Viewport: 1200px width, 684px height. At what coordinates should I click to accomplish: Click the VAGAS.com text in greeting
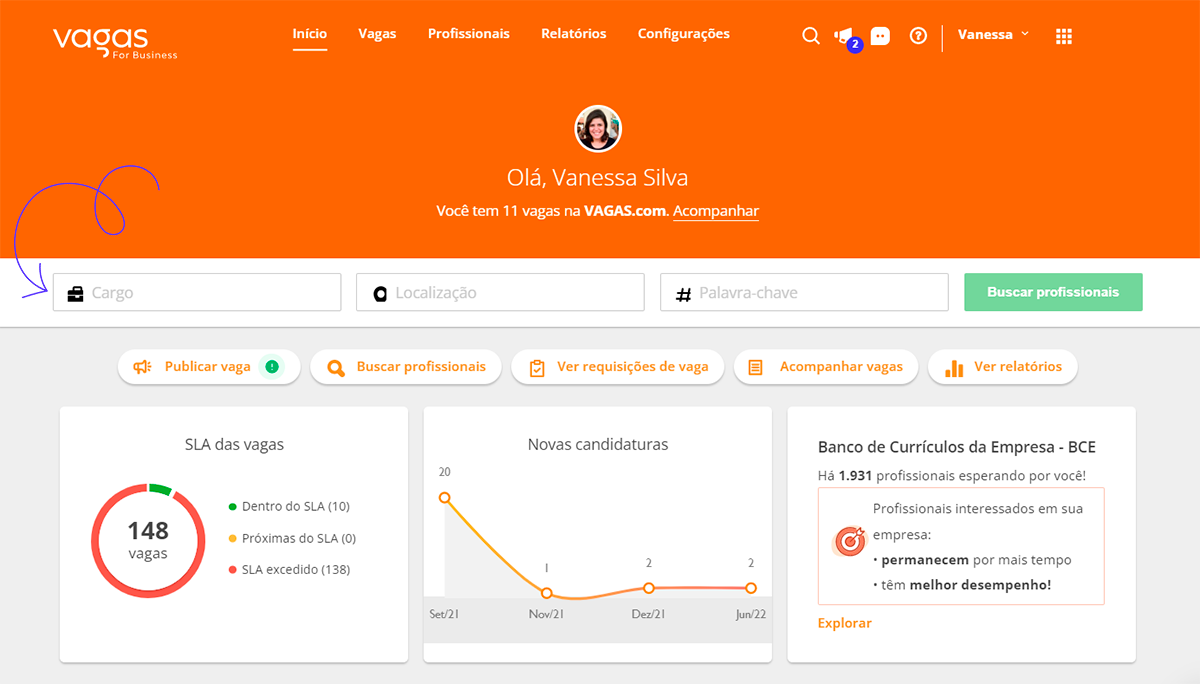[x=626, y=212]
